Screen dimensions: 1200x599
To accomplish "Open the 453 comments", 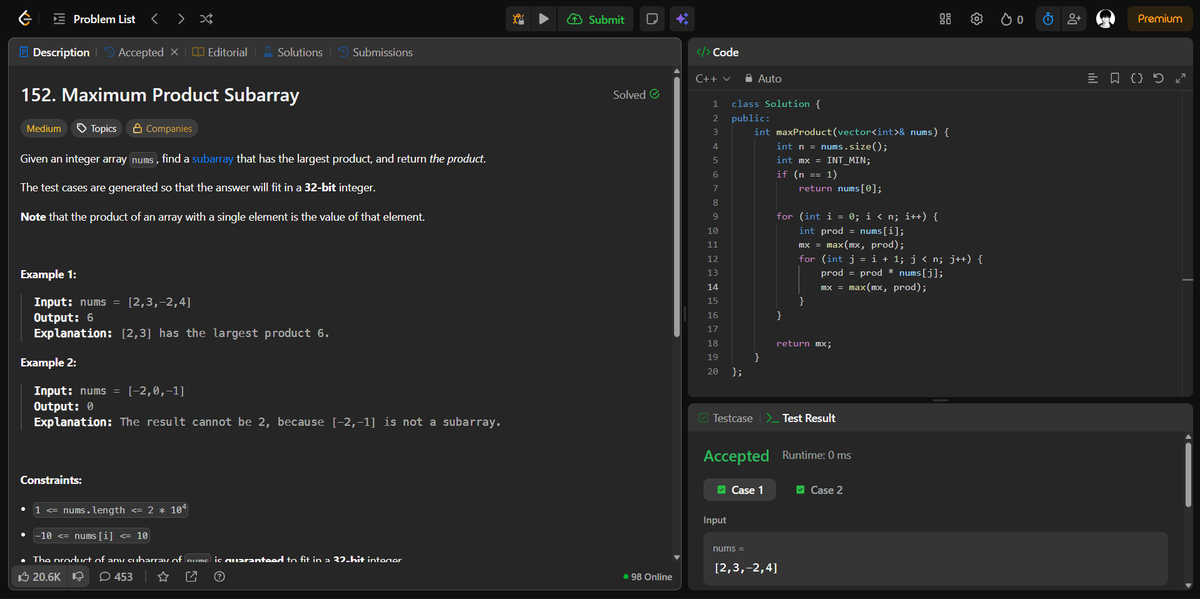I will (116, 577).
